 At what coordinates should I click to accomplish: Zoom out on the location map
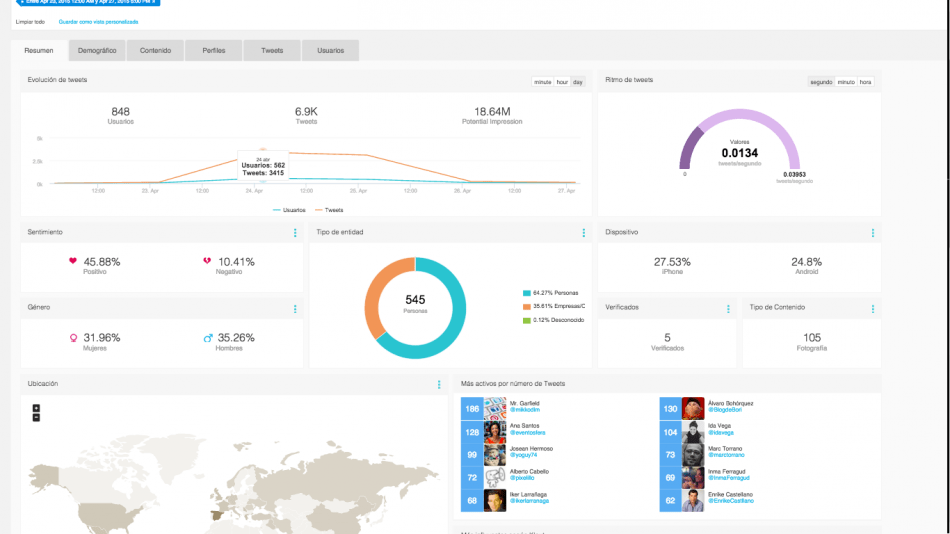click(36, 418)
